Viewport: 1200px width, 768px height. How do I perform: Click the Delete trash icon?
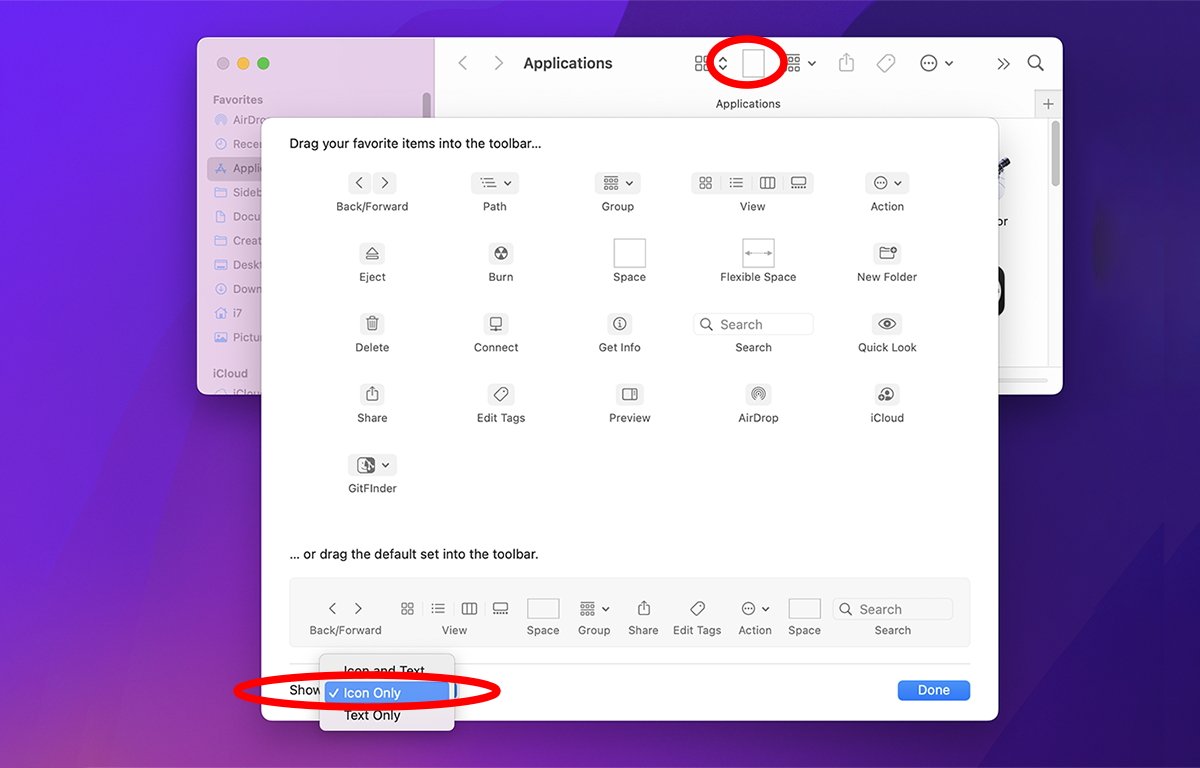[372, 324]
